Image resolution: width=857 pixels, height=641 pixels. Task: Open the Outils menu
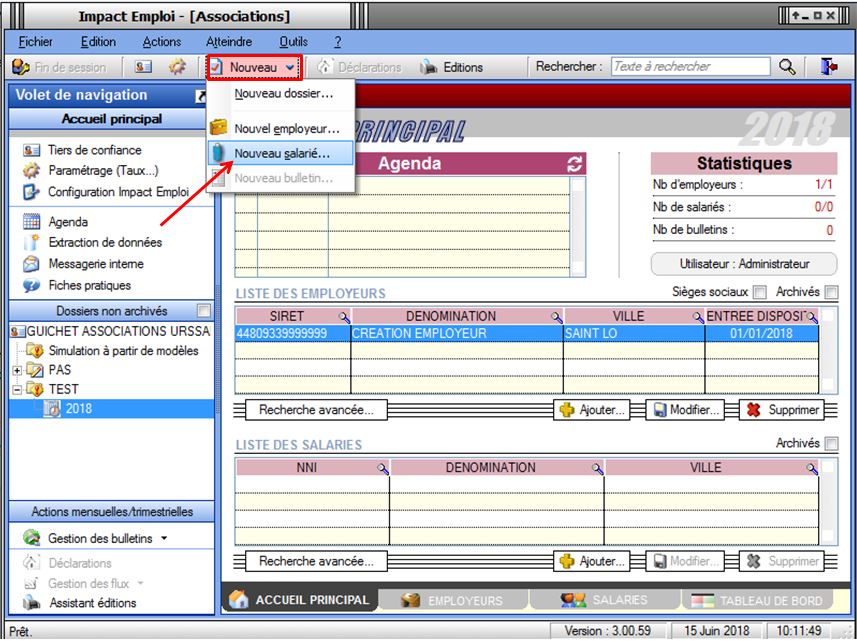point(294,42)
